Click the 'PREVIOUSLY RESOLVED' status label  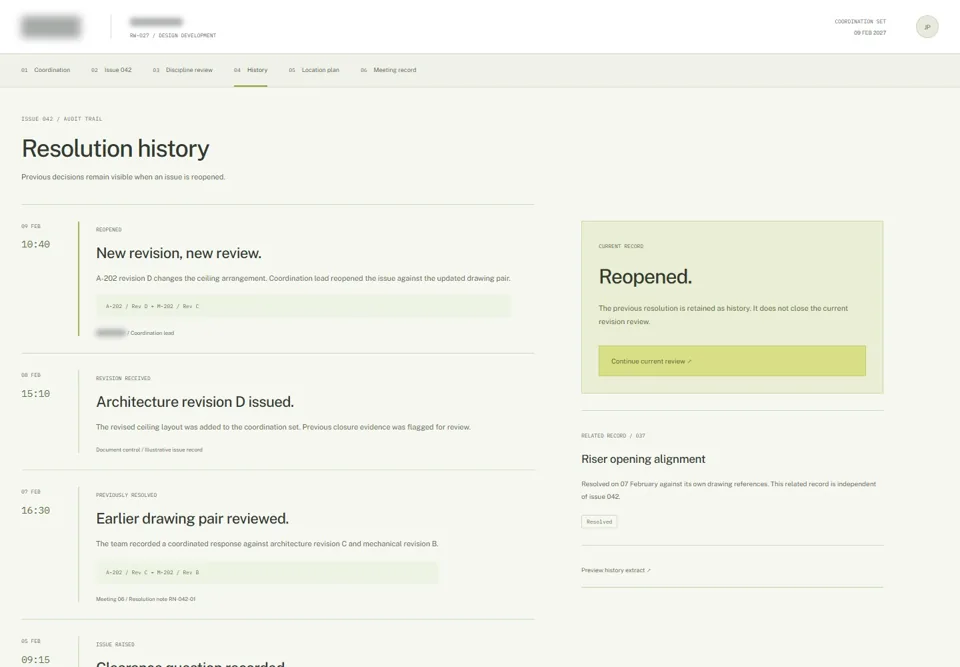coord(126,495)
